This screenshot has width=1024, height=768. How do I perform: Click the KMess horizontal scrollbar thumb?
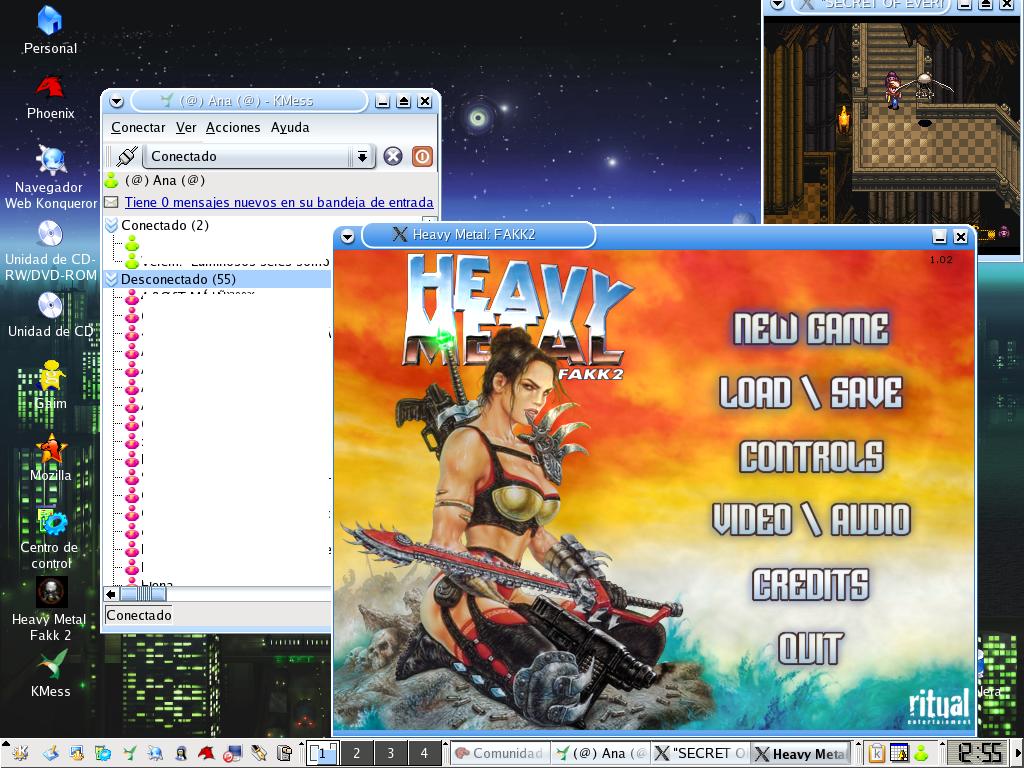tap(143, 594)
